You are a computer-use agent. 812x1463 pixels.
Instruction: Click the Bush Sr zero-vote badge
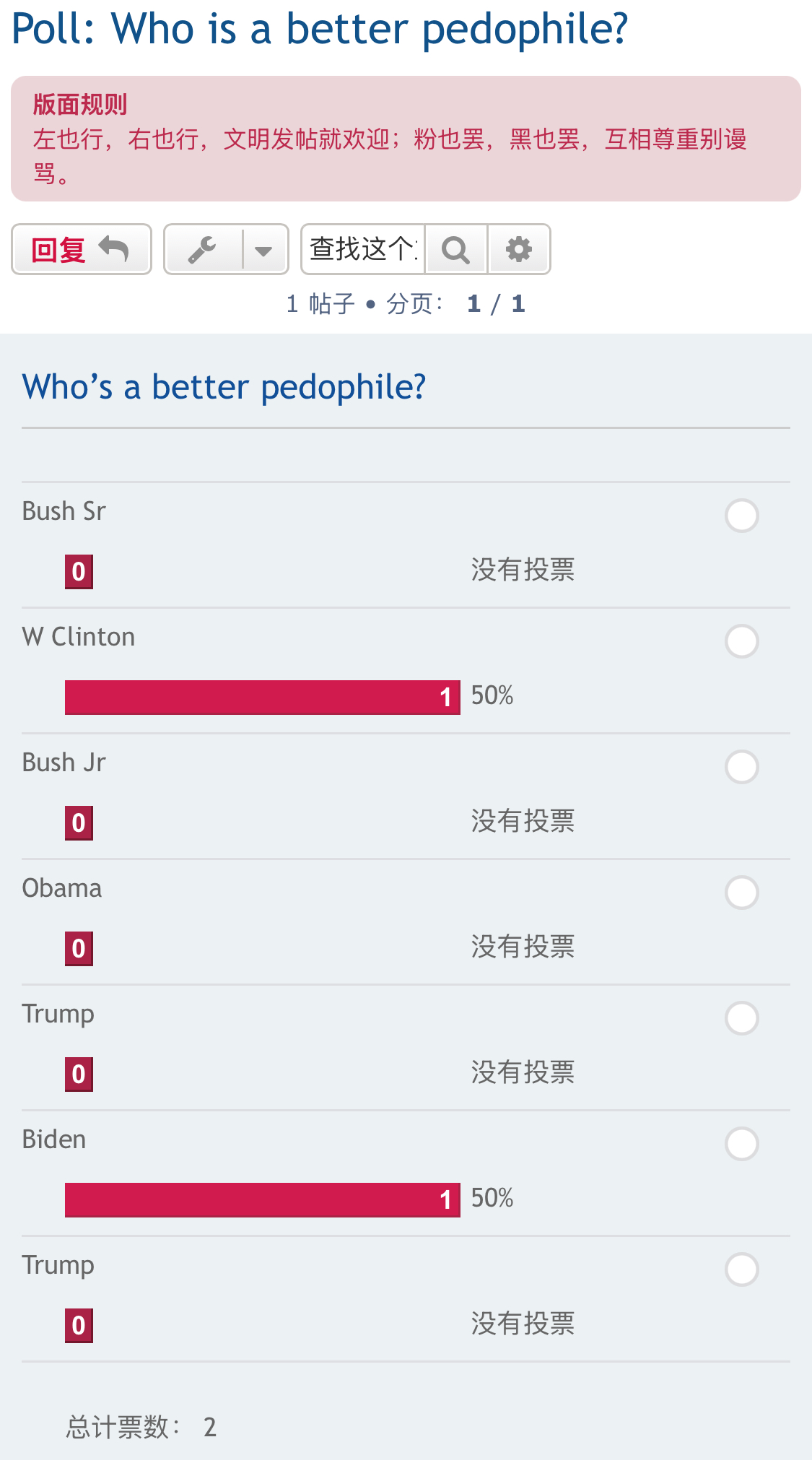tap(79, 571)
